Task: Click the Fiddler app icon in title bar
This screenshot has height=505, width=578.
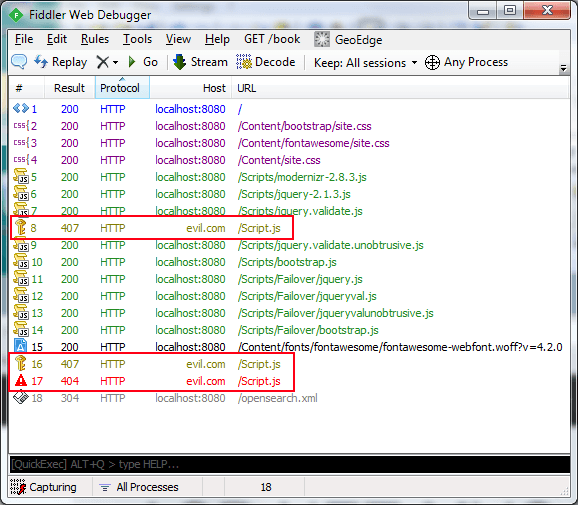Action: pyautogui.click(x=16, y=15)
